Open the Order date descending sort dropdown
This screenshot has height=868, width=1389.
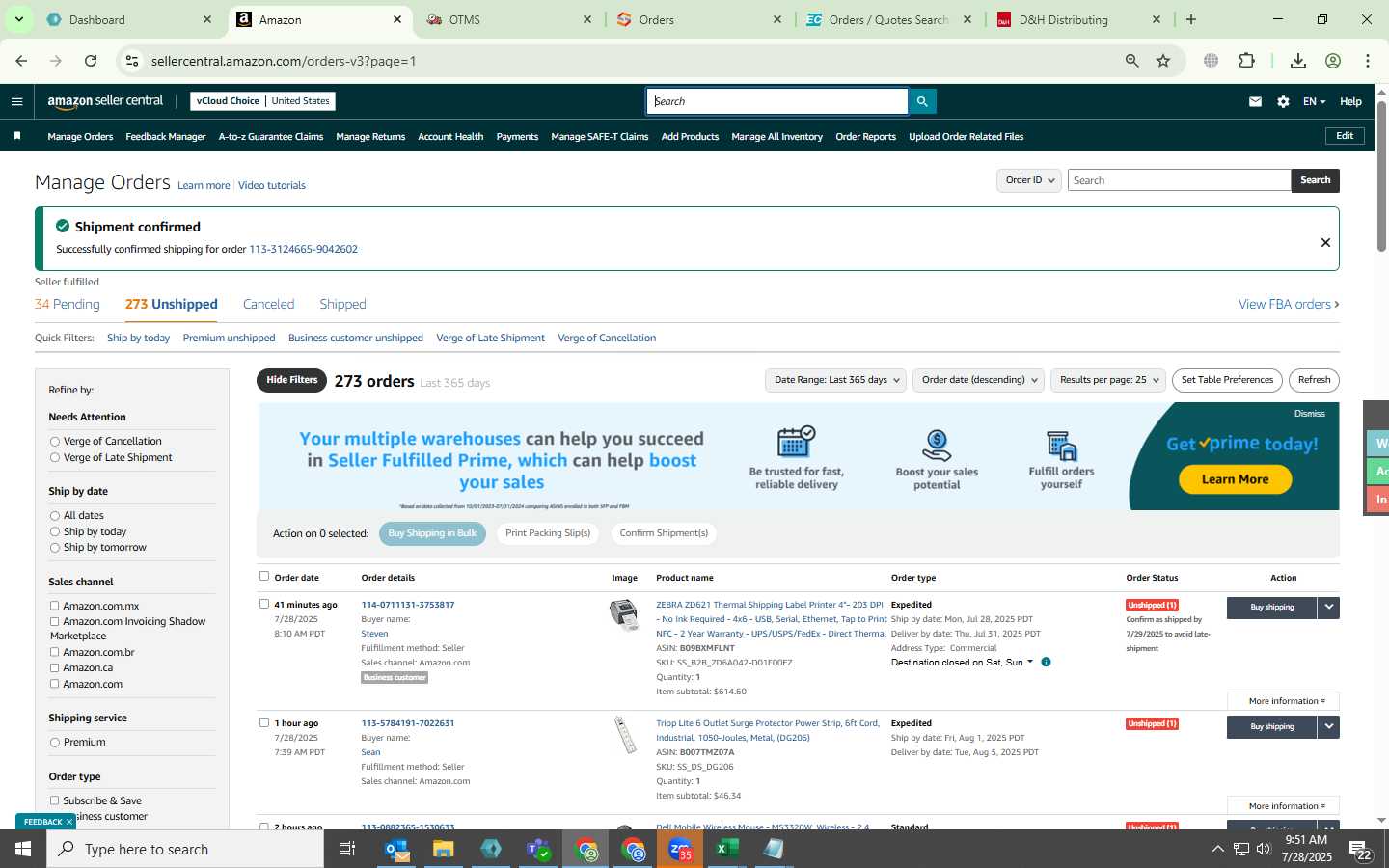pos(978,380)
